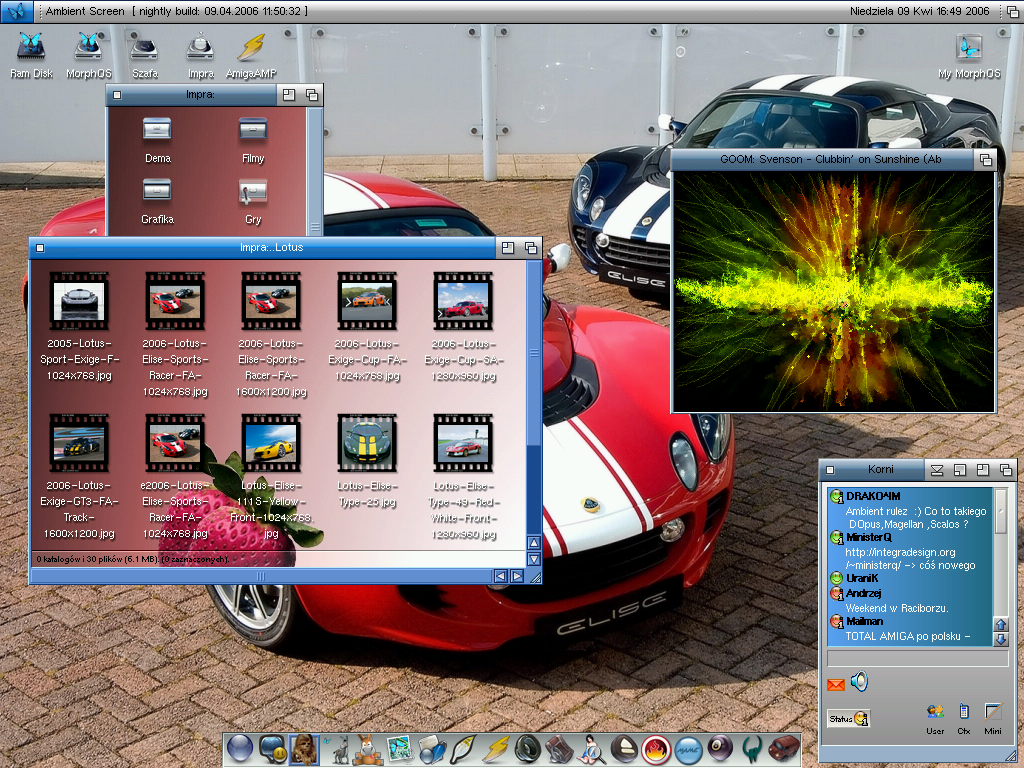Click the orange envelope icon in Korni
Image resolution: width=1024 pixels, height=768 pixels.
[x=836, y=684]
